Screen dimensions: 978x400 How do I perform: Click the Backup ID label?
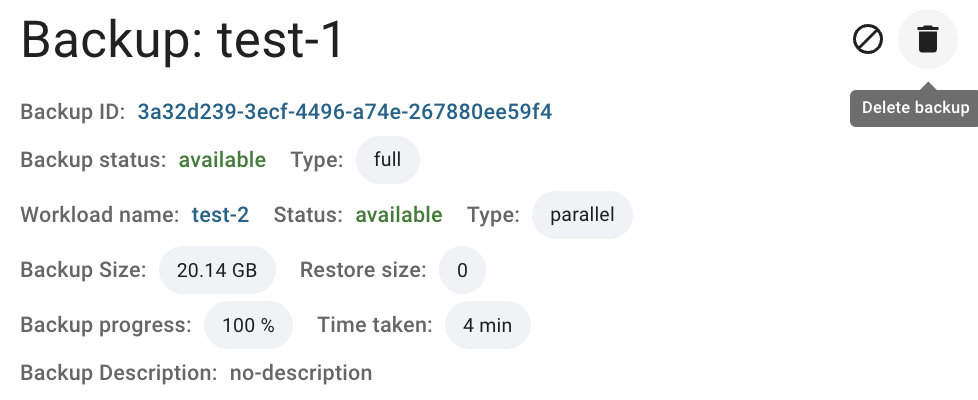tap(73, 112)
